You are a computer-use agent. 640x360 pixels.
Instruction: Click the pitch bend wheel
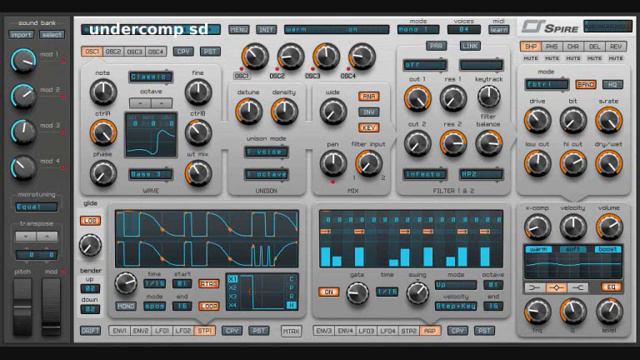(22, 307)
